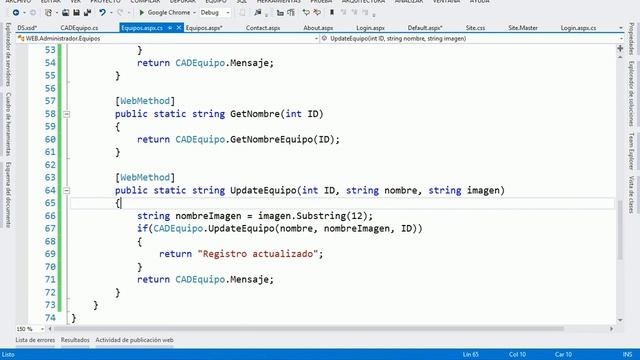Click the [WebMethod] attribute on line 57
The width and height of the screenshot is (640, 360).
(145, 101)
